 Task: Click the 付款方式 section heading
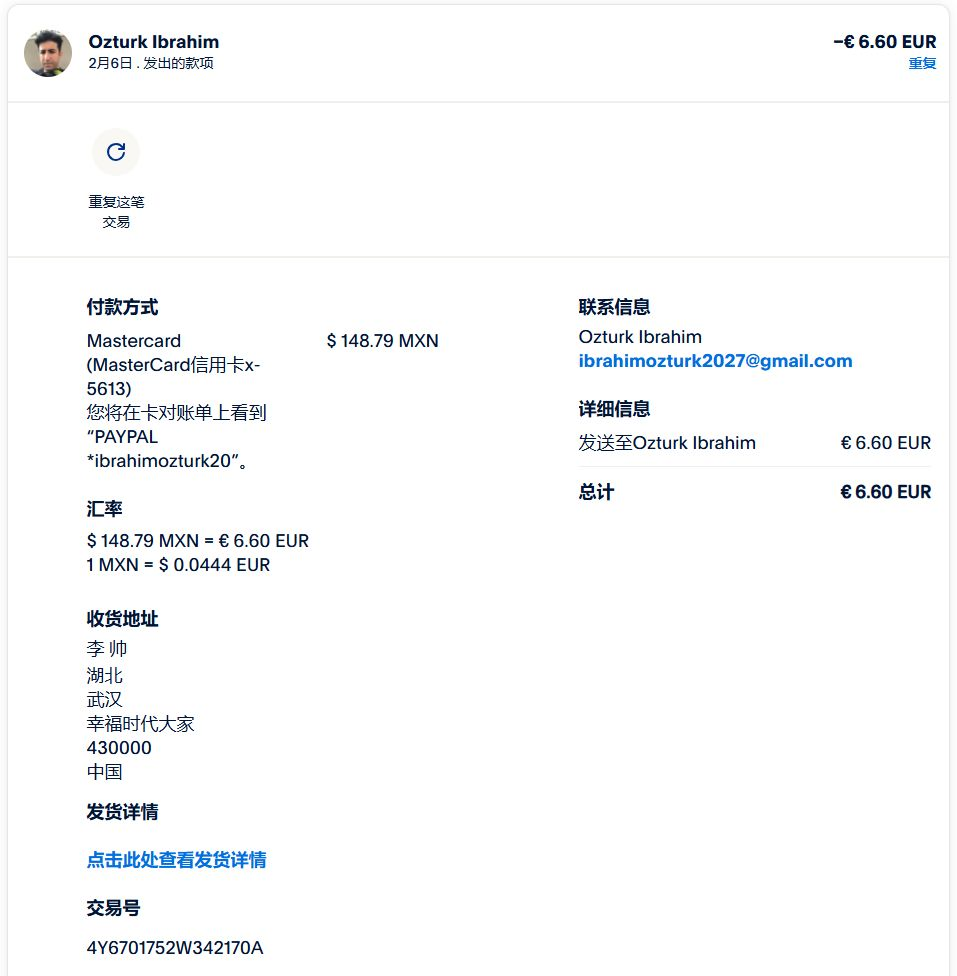coord(122,307)
